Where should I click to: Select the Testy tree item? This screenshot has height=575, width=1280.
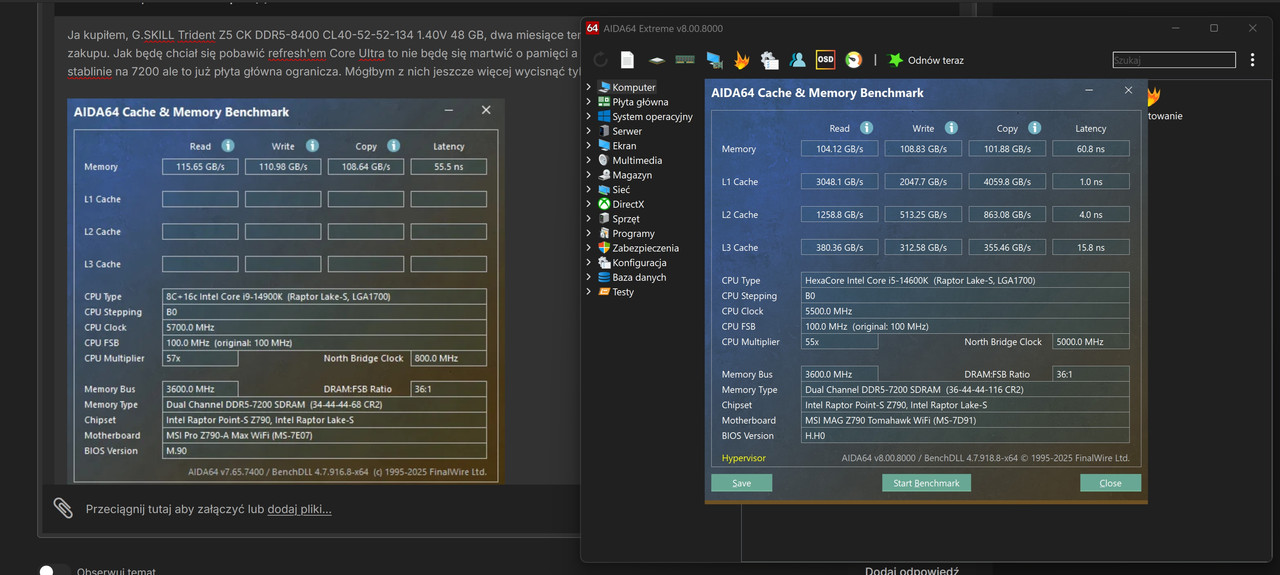(x=623, y=292)
